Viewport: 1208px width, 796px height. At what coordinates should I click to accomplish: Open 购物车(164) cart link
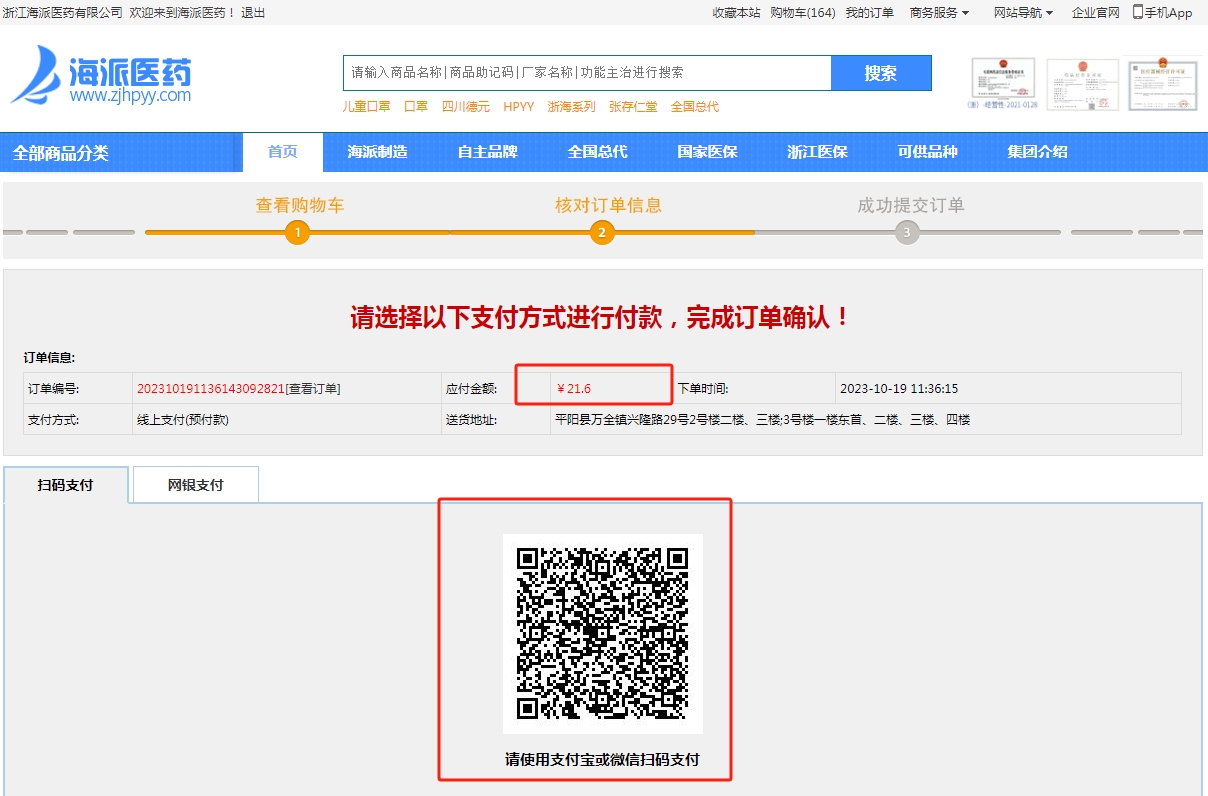pyautogui.click(x=803, y=12)
